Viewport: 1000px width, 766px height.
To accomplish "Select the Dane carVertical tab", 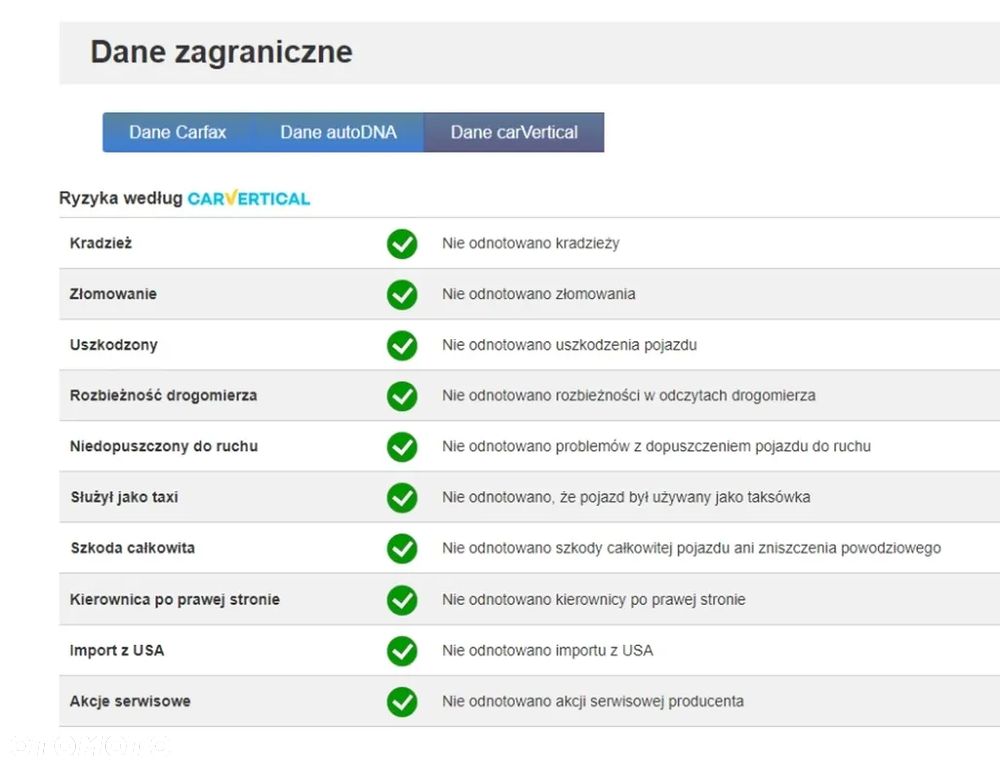I will 514,132.
